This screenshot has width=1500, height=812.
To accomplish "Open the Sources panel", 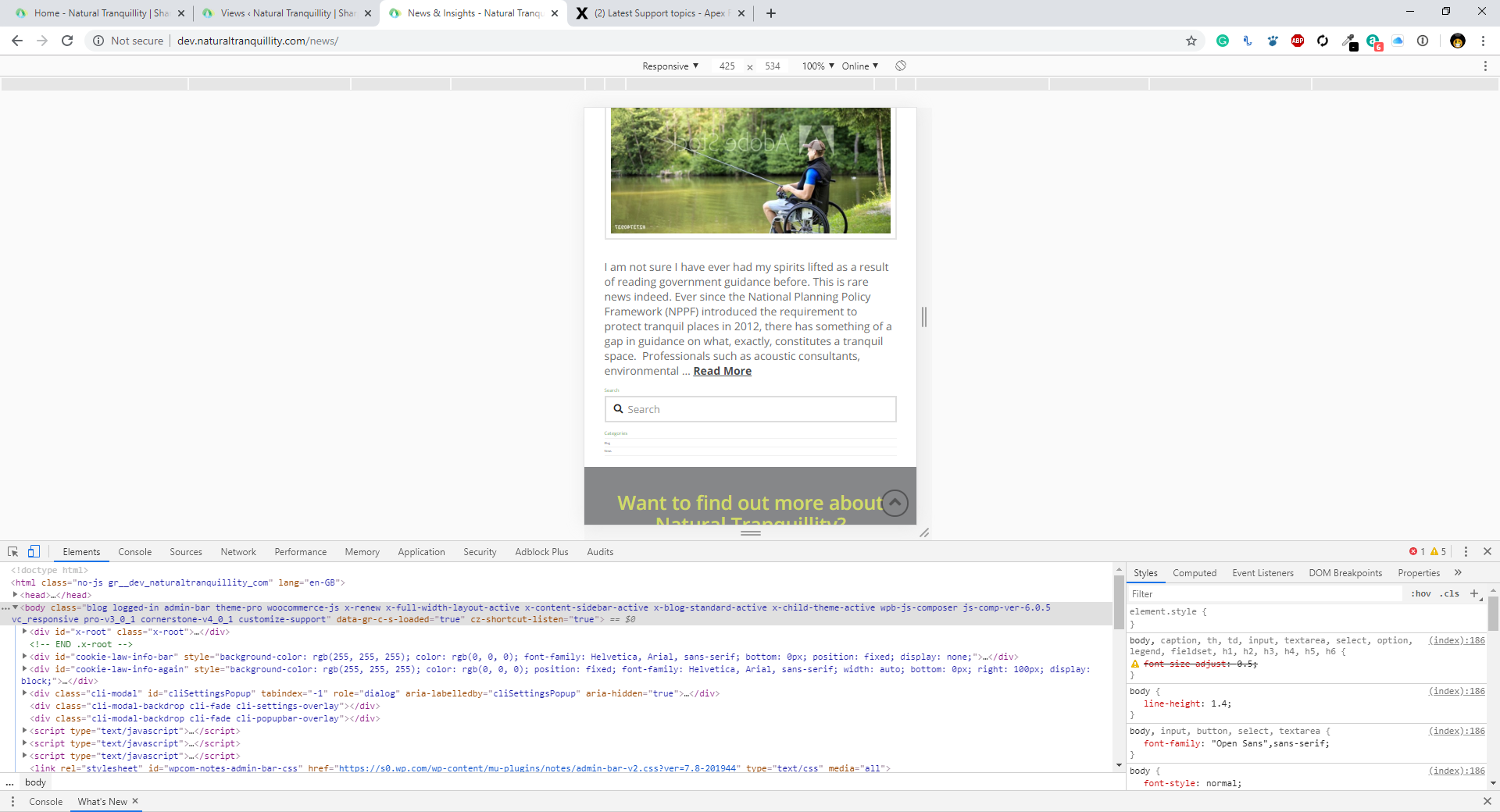I will (x=186, y=551).
